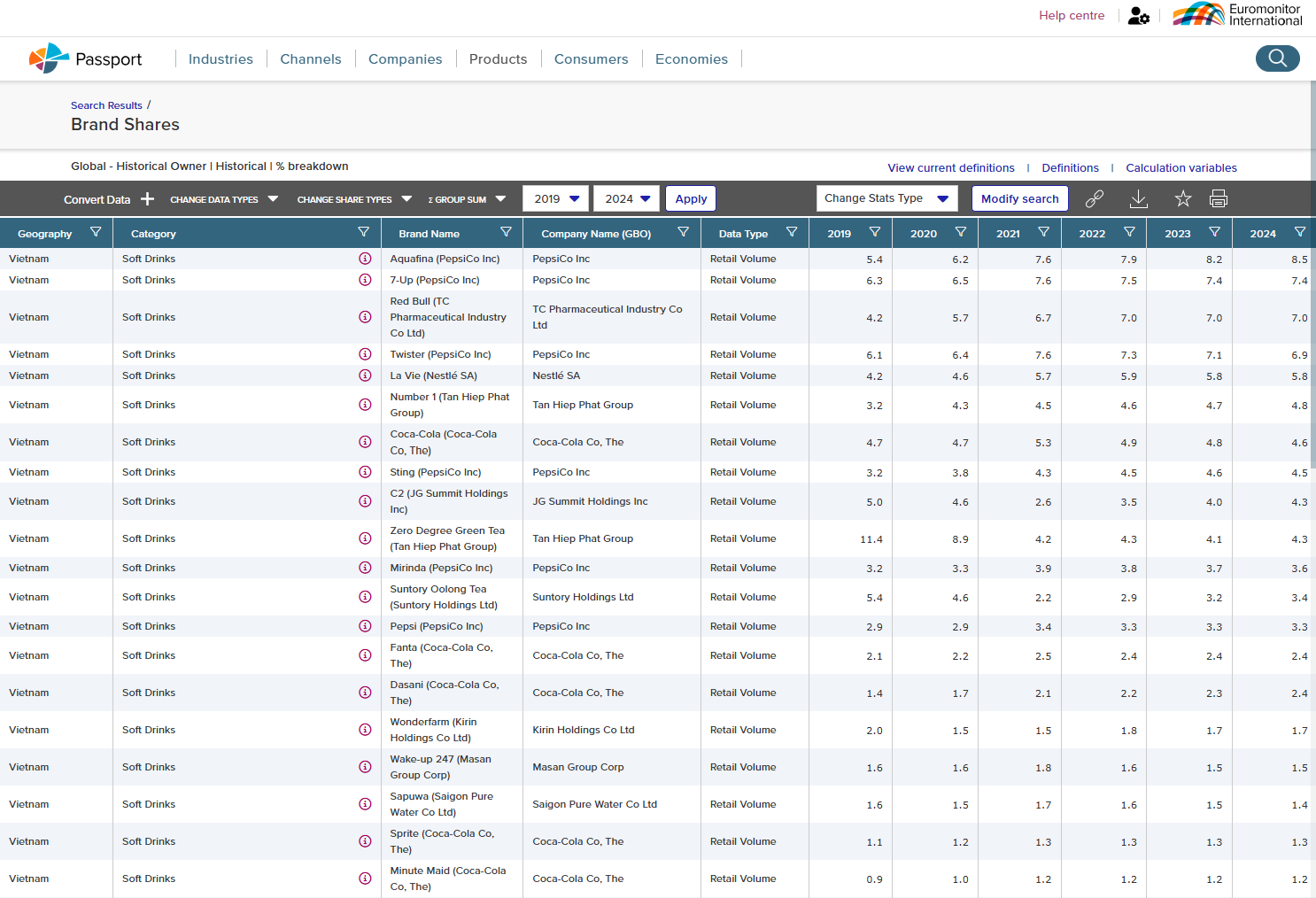Click the copy link chain icon
Image resolution: width=1316 pixels, height=898 pixels.
[x=1095, y=198]
